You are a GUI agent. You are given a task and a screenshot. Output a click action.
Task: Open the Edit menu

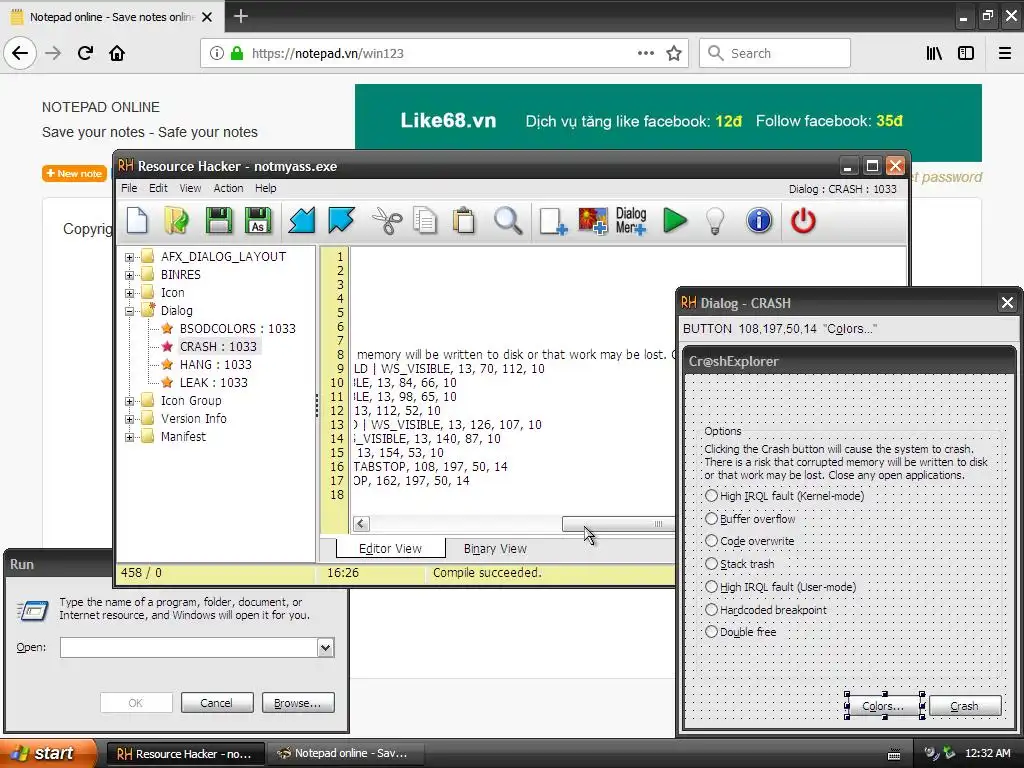coord(158,188)
